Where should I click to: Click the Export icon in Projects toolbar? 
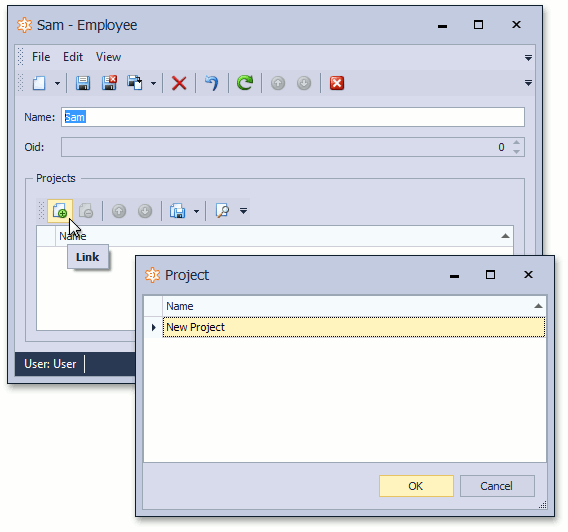[178, 211]
